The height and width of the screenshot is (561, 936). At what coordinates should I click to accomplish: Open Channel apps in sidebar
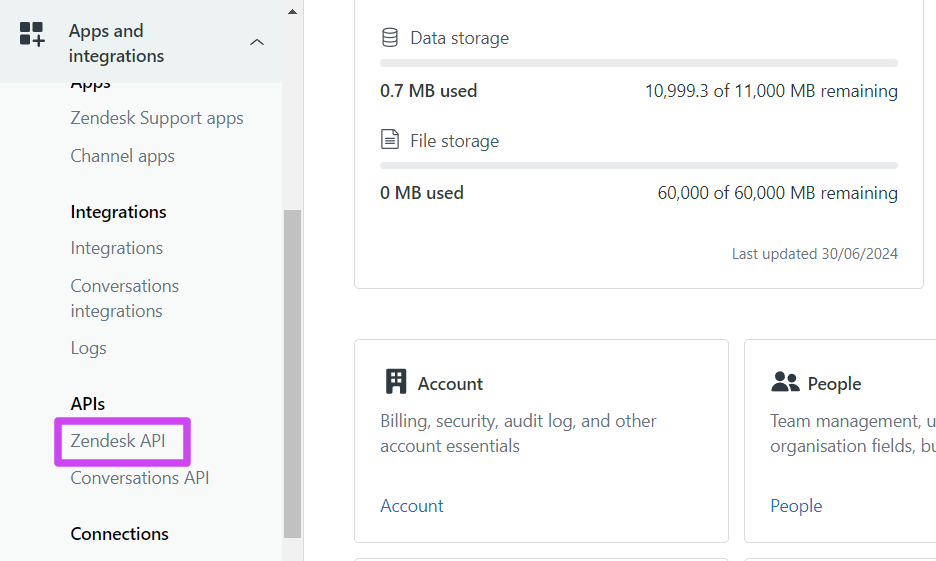pyautogui.click(x=122, y=156)
